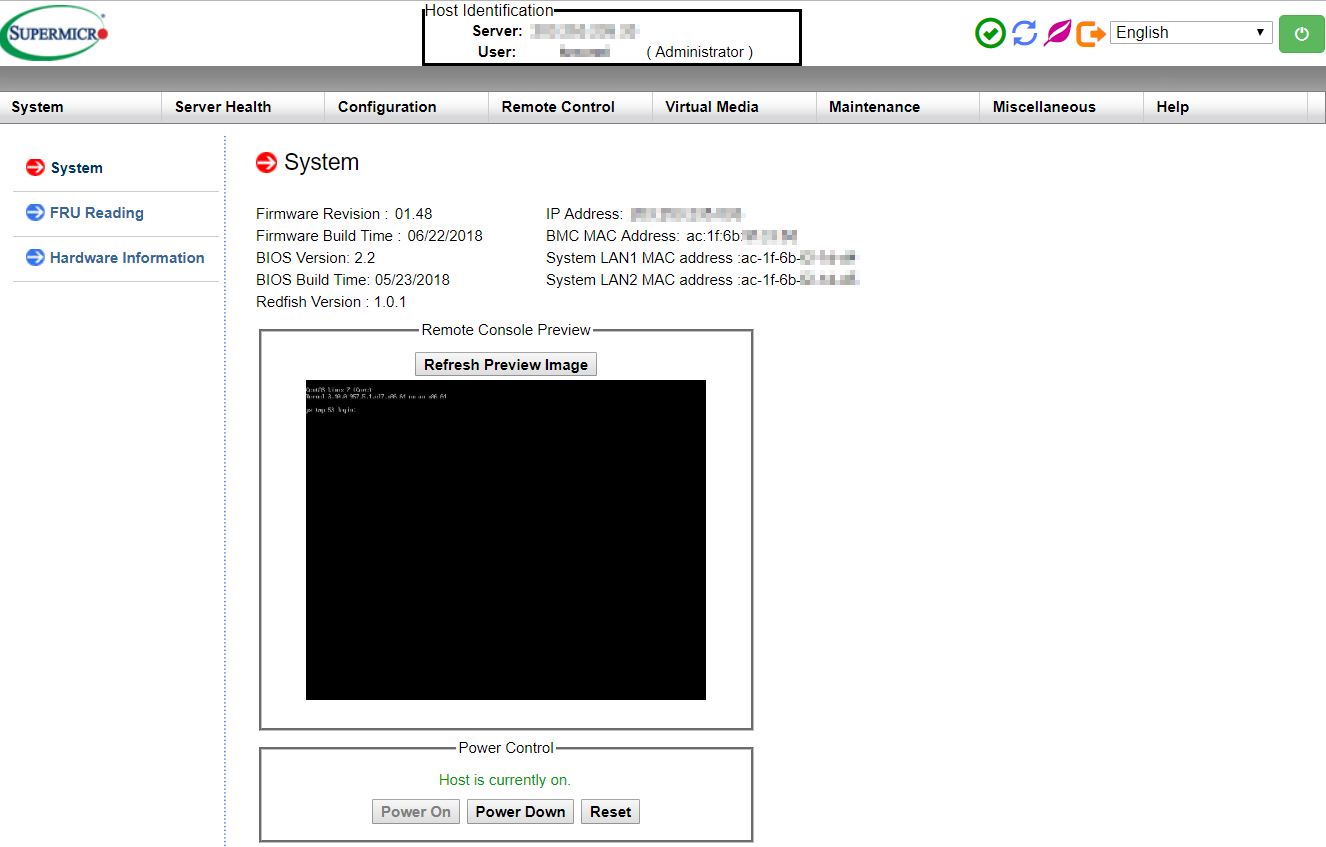Open the Virtual Media menu
This screenshot has width=1326, height=847.
pyautogui.click(x=712, y=107)
